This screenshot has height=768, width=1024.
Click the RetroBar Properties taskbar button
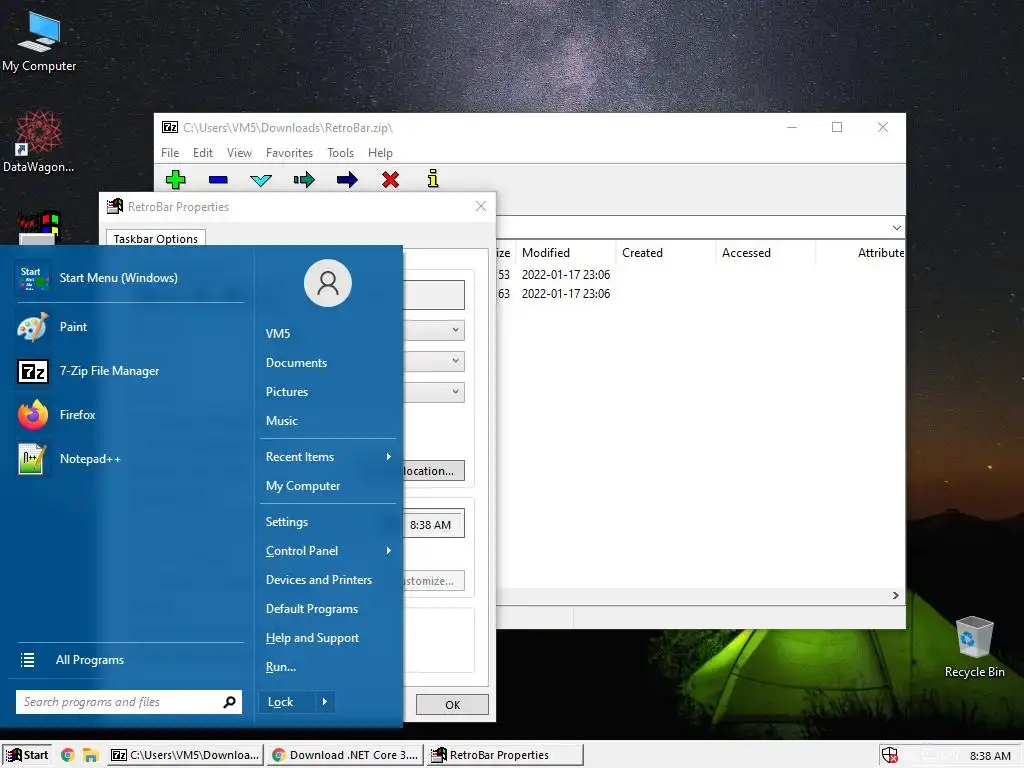(505, 755)
